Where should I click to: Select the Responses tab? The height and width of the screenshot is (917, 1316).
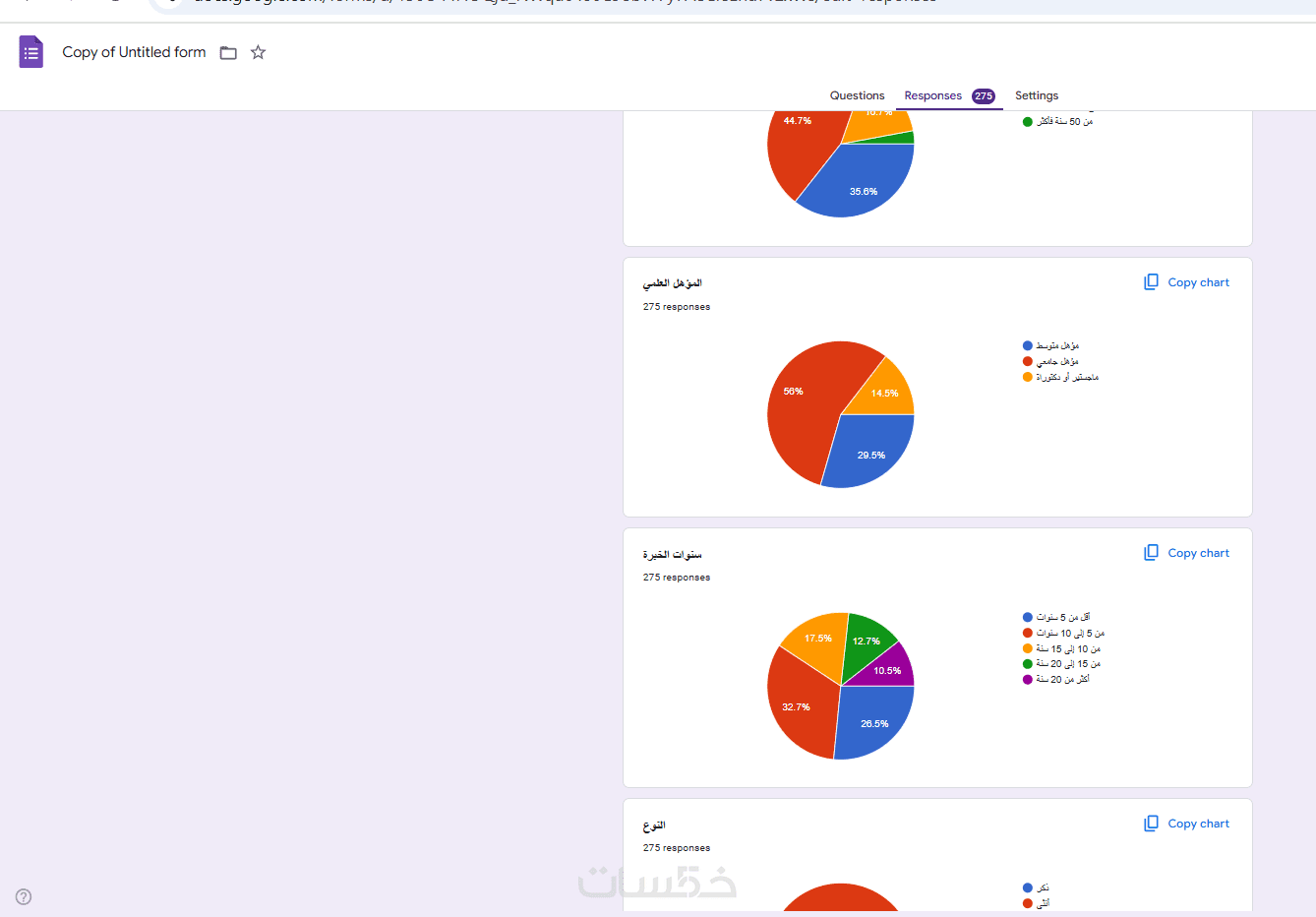pyautogui.click(x=949, y=95)
